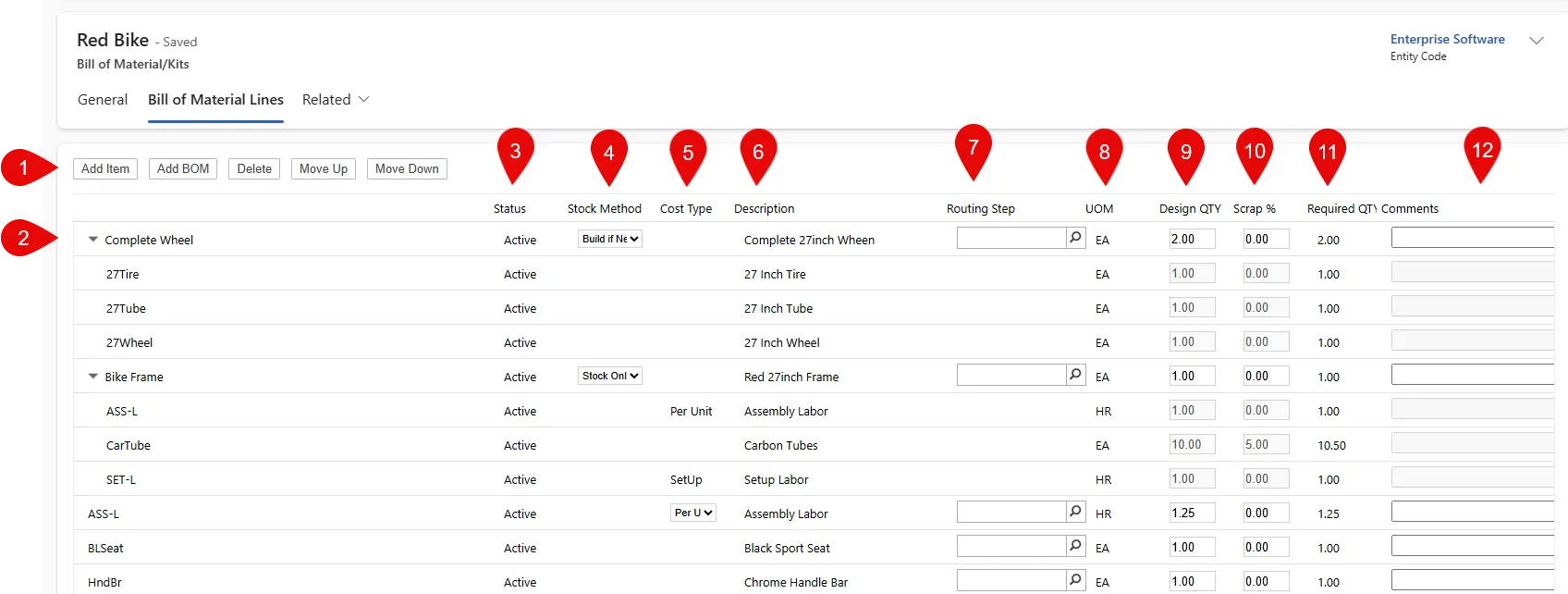Select the CarTube row item
Screen dimensions: 1568x594
(129, 445)
